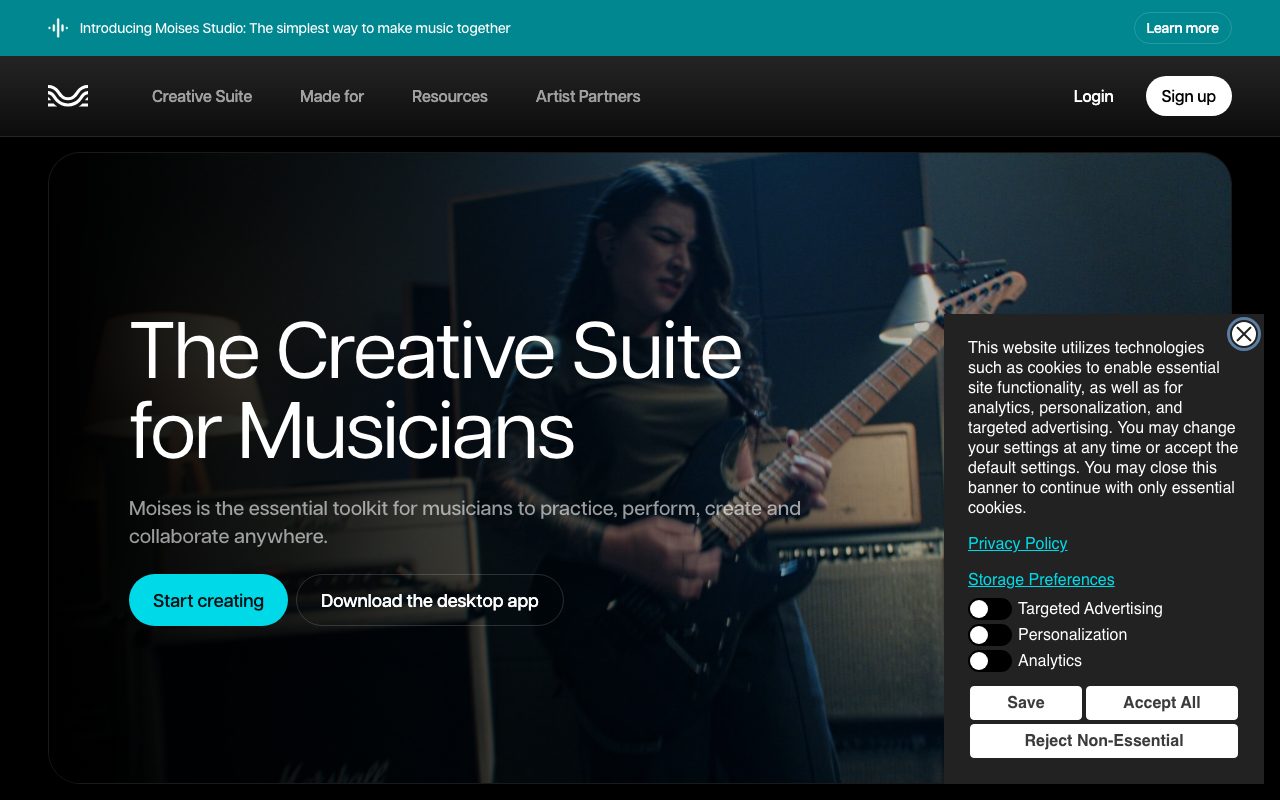Open the Resources menu
The image size is (1280, 800).
point(450,96)
